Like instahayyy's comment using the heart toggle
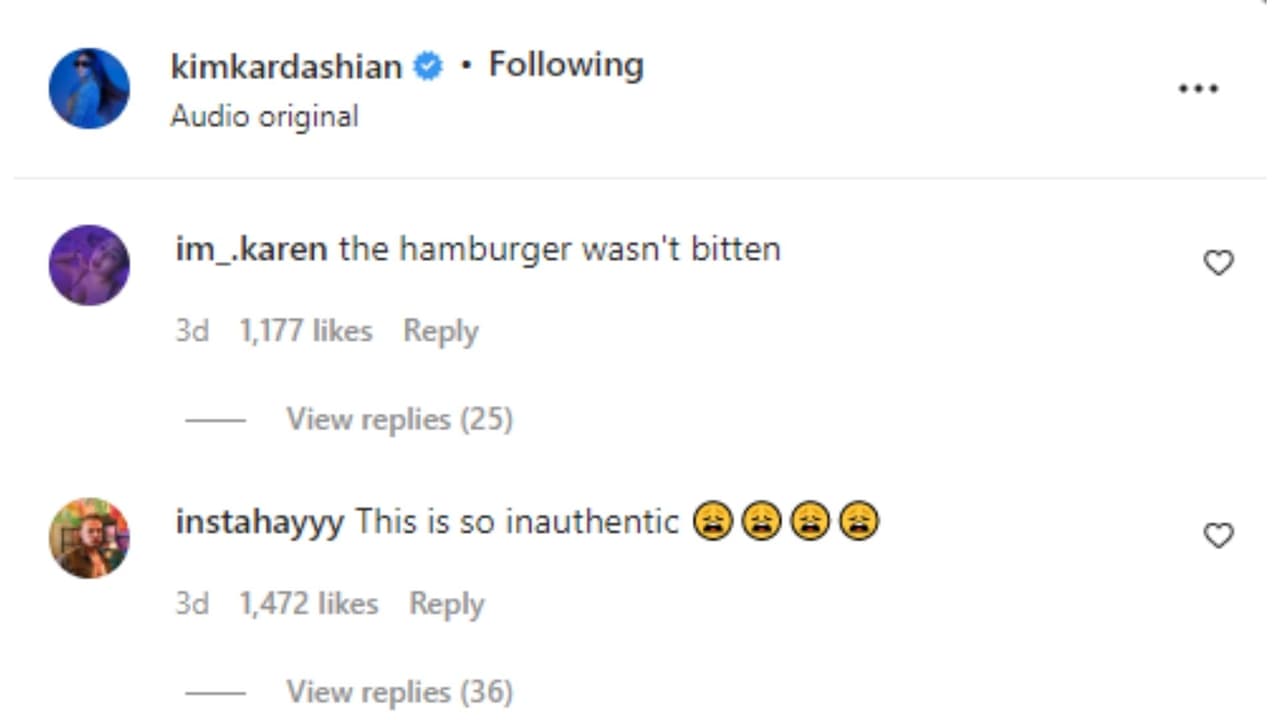Viewport: 1280px width, 720px height. 1219,535
